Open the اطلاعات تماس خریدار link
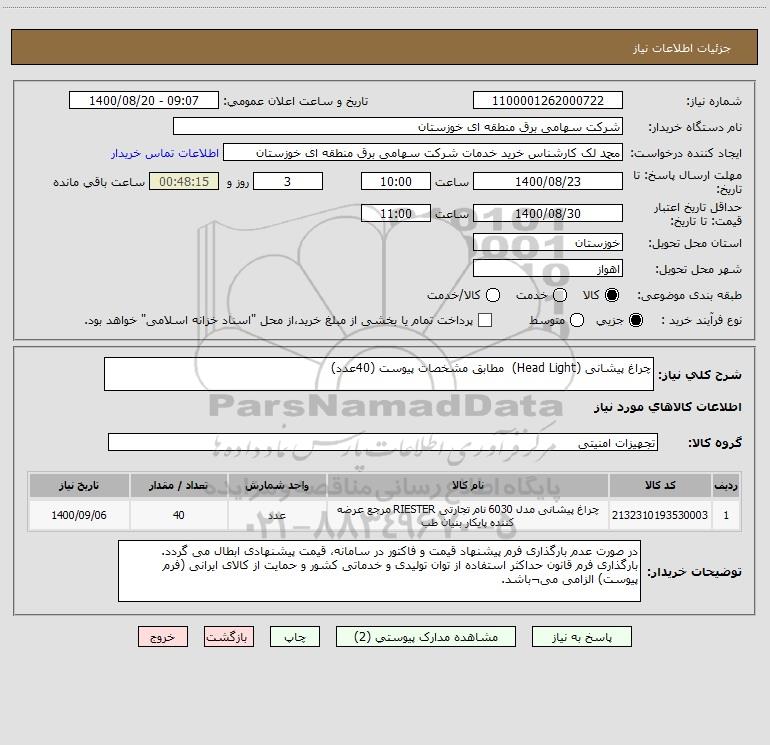Image resolution: width=770 pixels, height=745 pixels. tap(165, 153)
